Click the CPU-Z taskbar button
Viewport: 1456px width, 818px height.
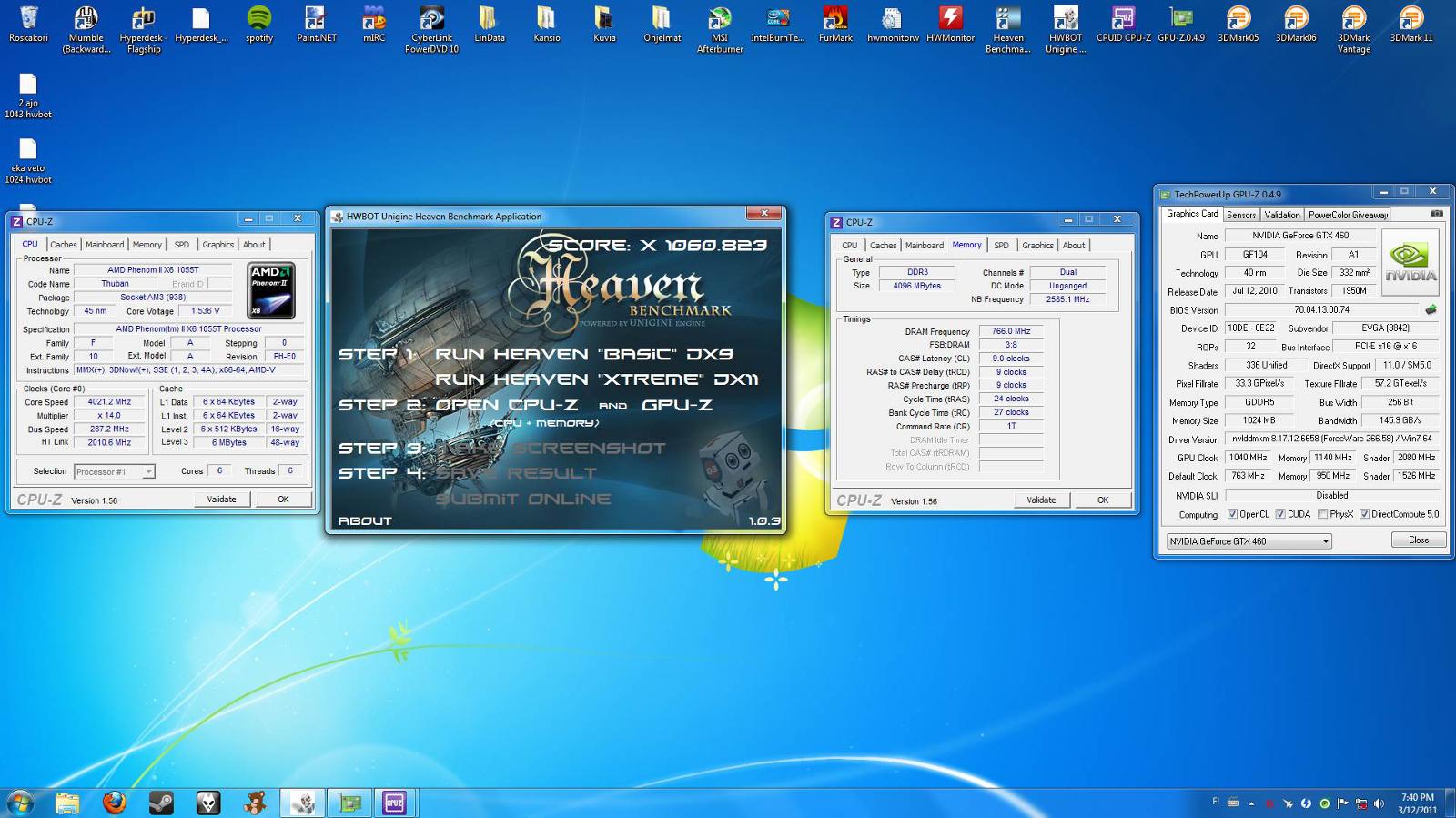click(x=394, y=803)
